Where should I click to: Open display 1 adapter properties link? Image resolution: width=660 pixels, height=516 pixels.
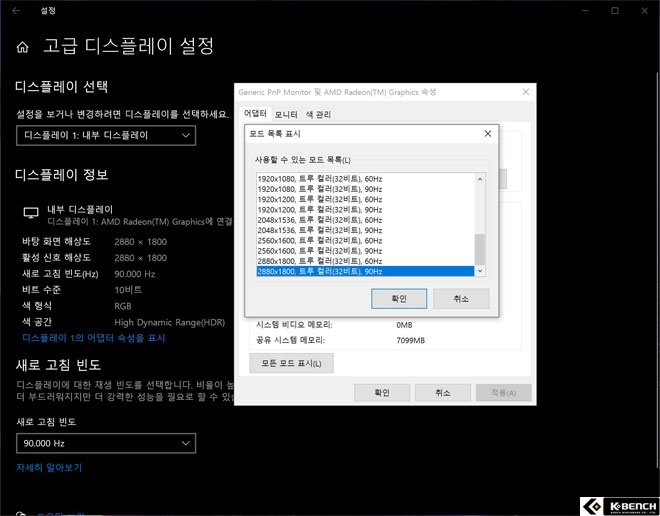[93, 338]
